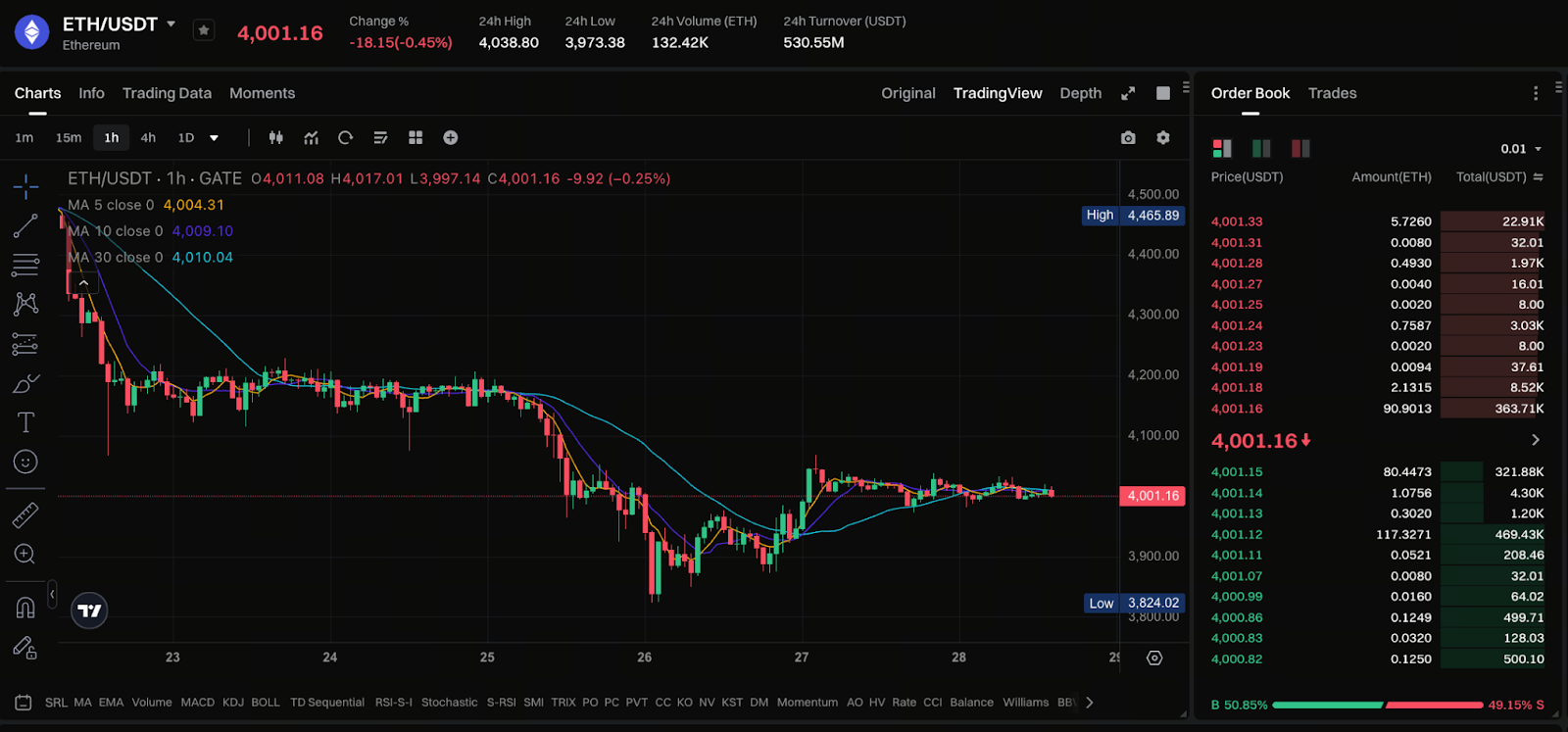The image size is (1568, 732).
Task: Collapse the indicator legend chevron
Action: 84,283
